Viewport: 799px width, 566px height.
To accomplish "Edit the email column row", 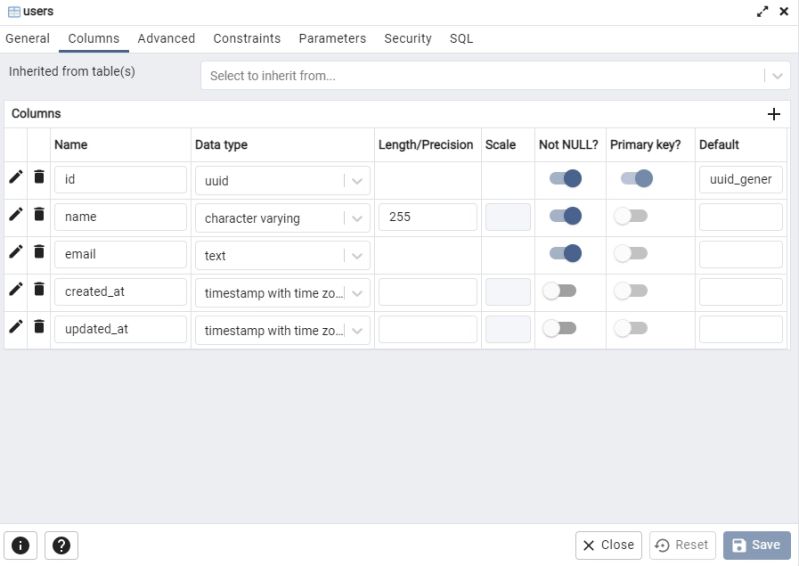I will click(x=16, y=252).
